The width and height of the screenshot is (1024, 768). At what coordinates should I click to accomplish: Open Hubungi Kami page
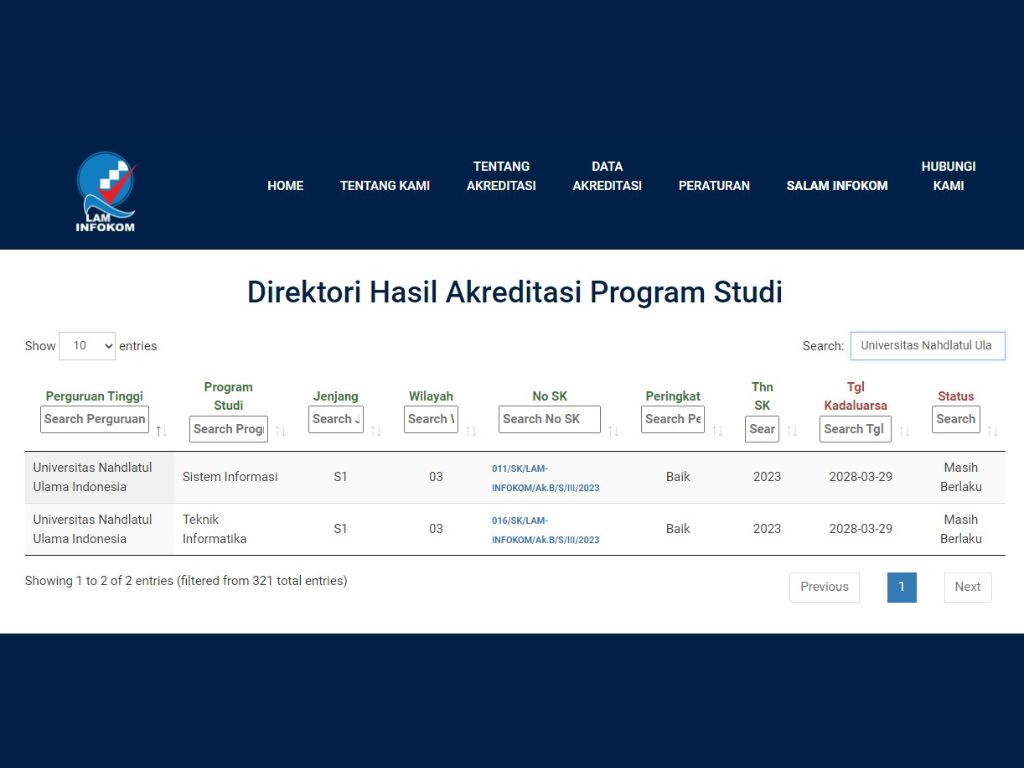(948, 176)
